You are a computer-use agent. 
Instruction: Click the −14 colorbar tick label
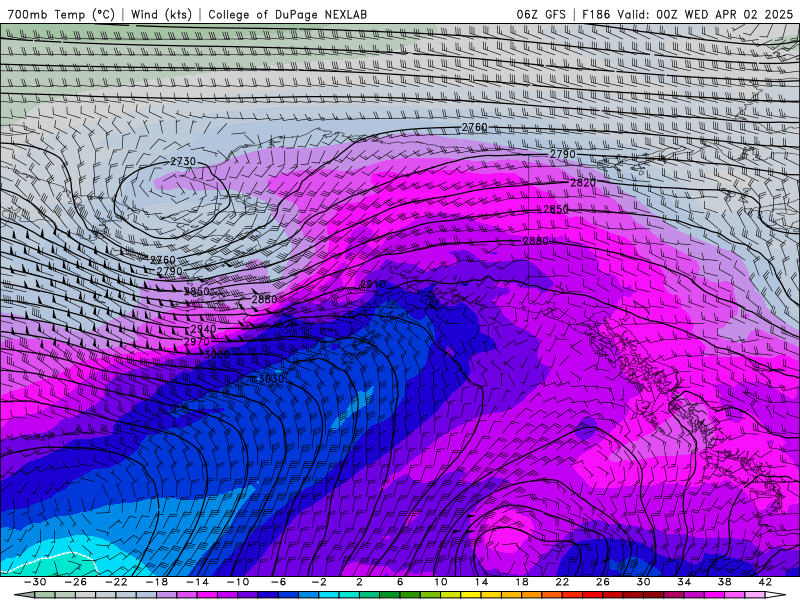197,582
